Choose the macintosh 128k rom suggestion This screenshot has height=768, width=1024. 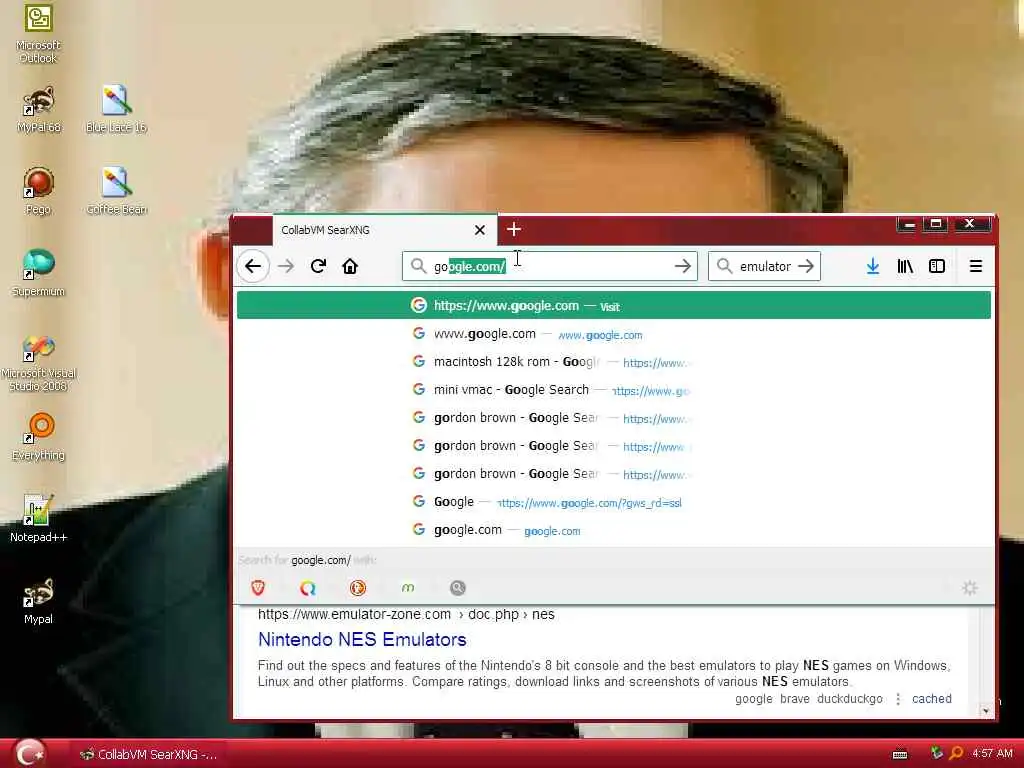[614, 362]
